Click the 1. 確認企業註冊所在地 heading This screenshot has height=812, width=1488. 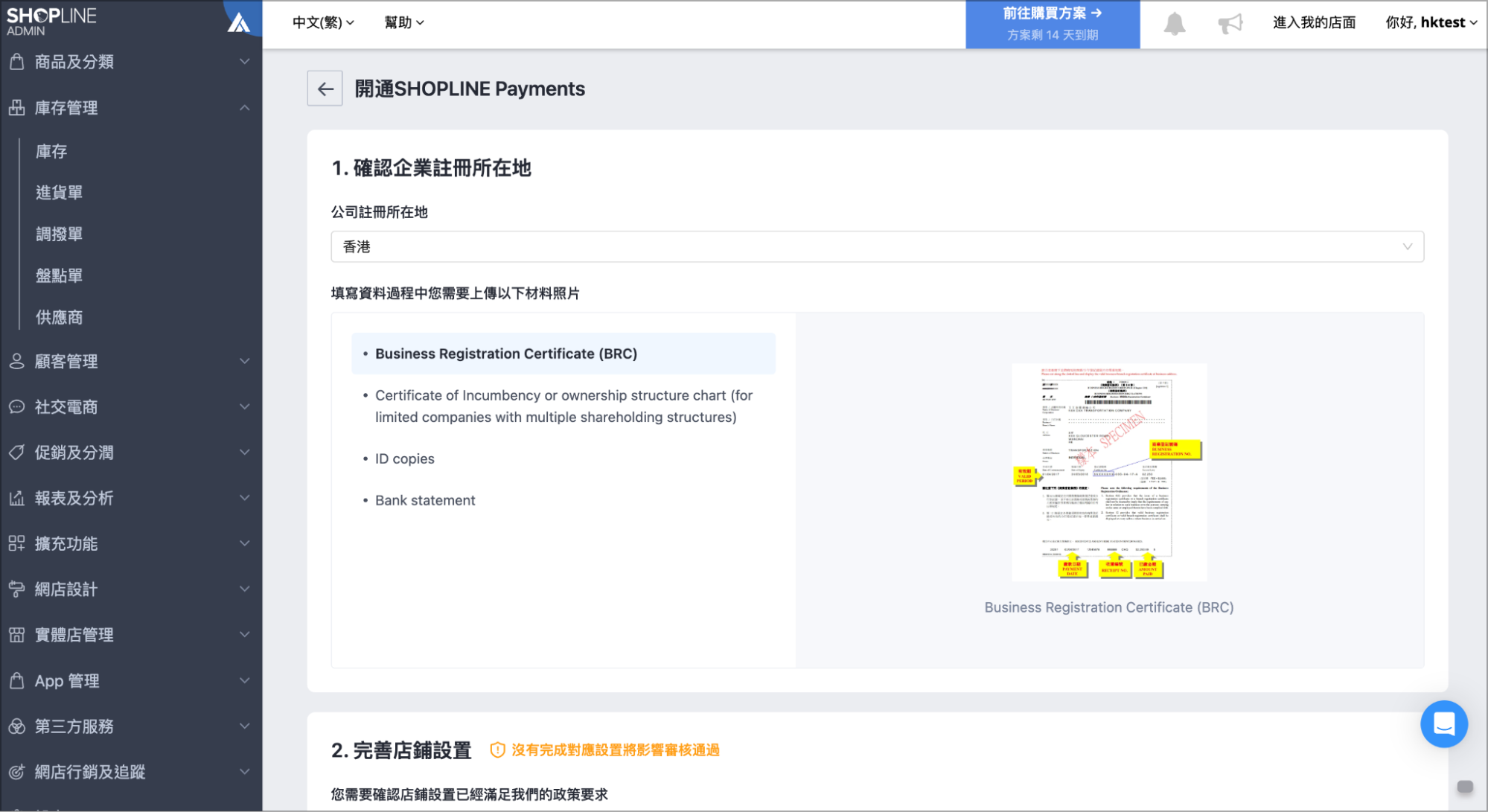coord(431,168)
